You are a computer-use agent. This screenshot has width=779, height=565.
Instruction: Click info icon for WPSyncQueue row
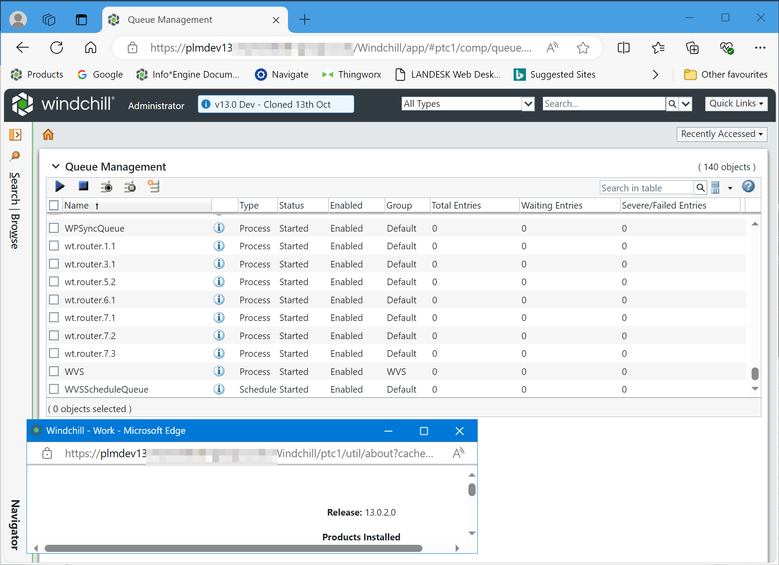pos(219,229)
